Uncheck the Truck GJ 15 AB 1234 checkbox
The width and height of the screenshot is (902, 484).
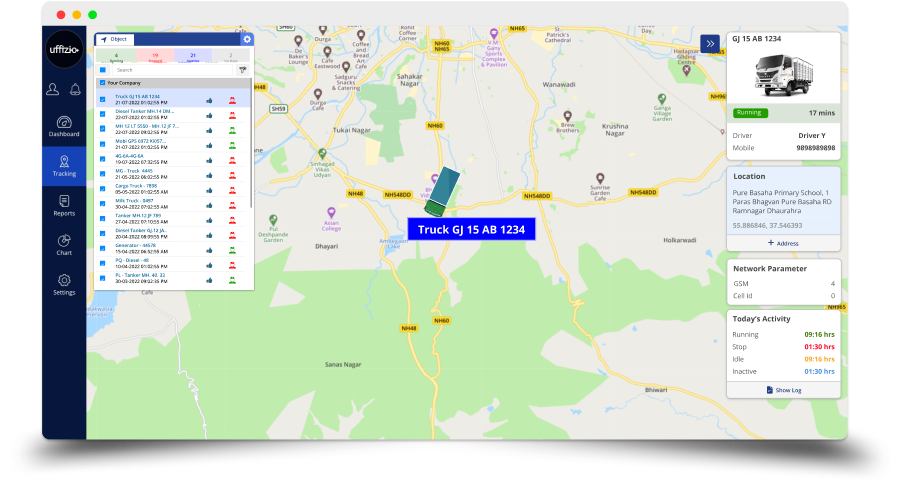pos(103,100)
